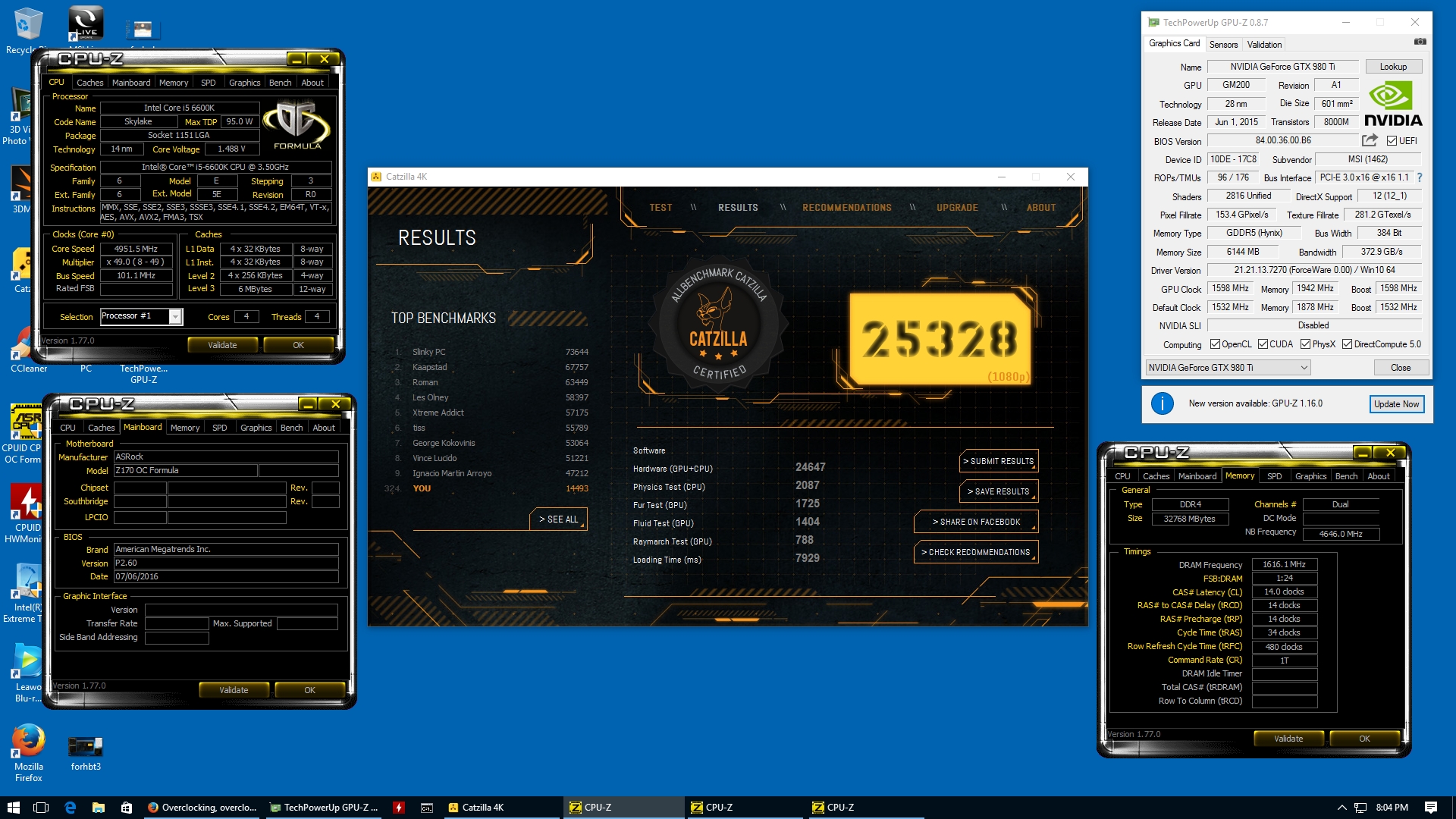Screen dimensions: 1456x819
Task: Click the Bus Interface question mark icon
Action: [1420, 177]
